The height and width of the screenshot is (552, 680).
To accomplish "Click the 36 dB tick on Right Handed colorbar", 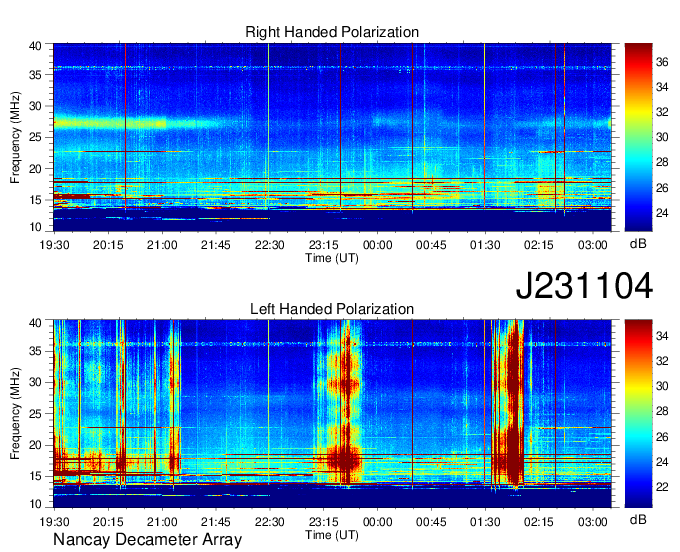I will coord(662,62).
